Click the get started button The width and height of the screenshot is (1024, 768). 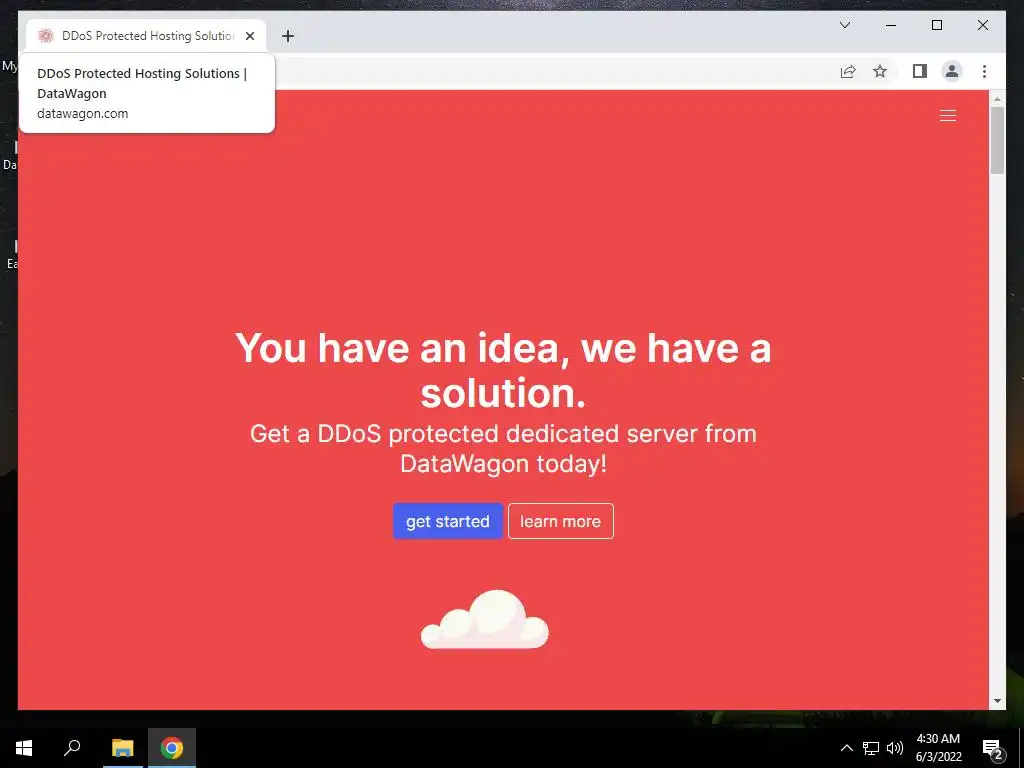pos(447,521)
